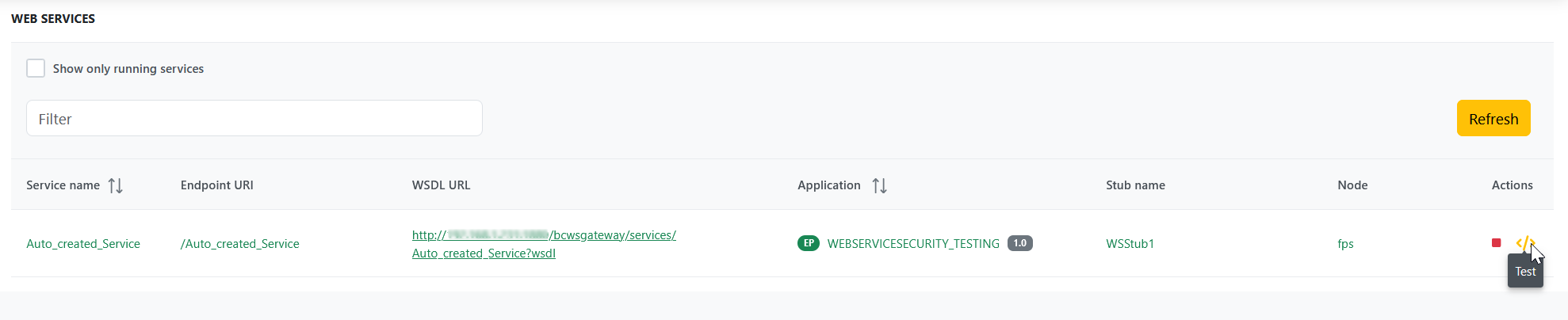
Task: Click the Actions column header
Action: coord(1512,185)
